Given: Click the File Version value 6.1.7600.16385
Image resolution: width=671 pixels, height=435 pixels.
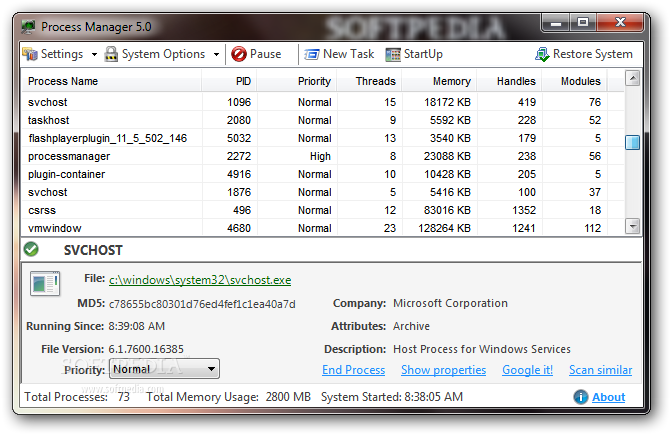Looking at the screenshot, I should click(146, 349).
